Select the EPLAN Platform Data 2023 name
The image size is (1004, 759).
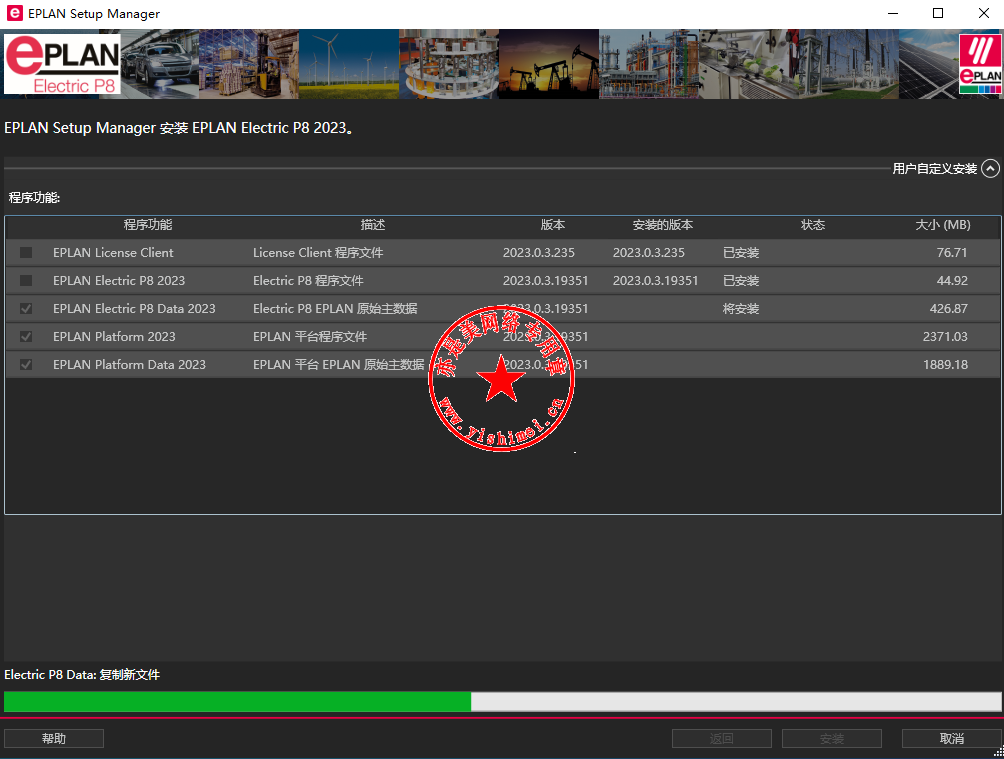[129, 364]
